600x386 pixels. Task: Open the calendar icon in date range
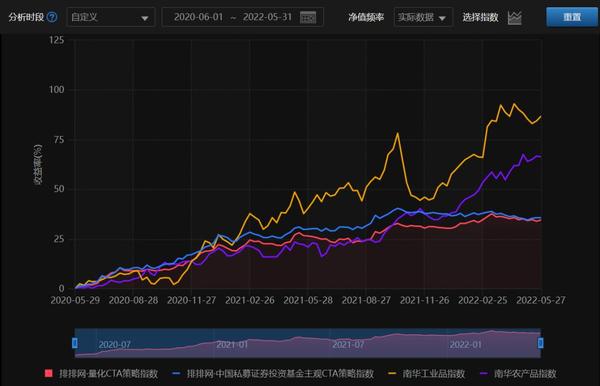(308, 18)
